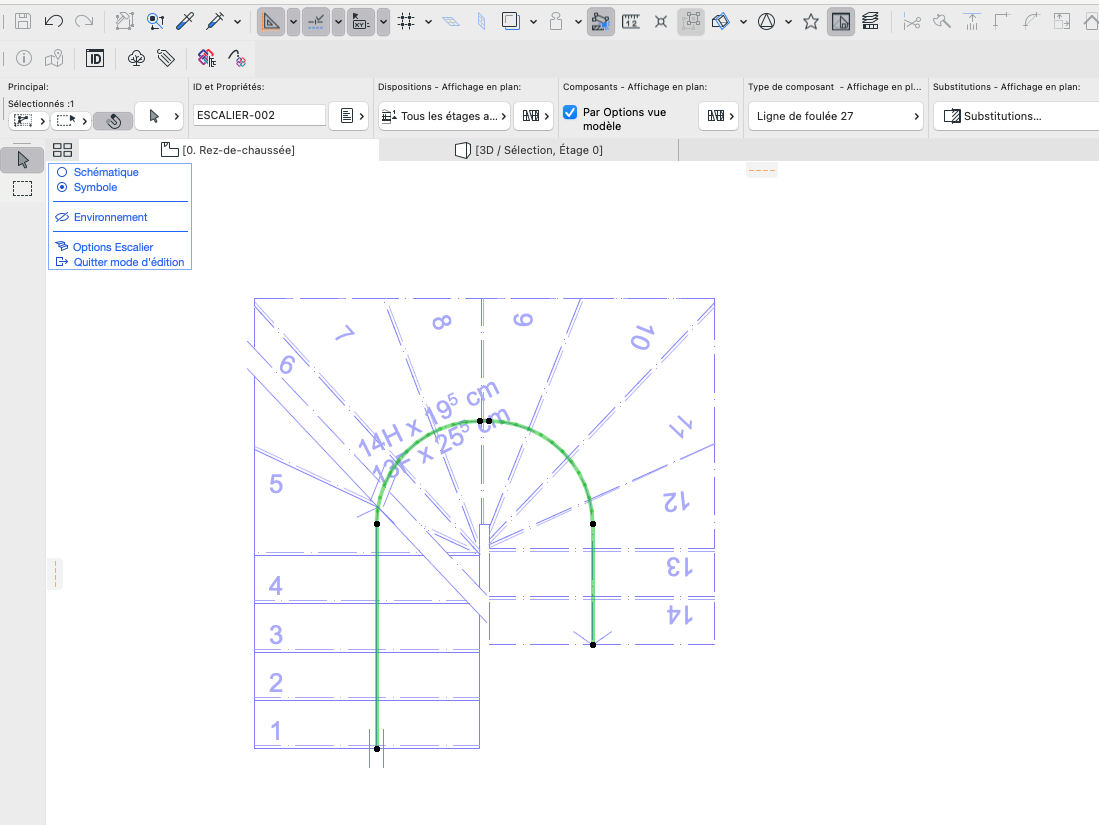Image resolution: width=1099 pixels, height=825 pixels.
Task: Toggle the XY tracker coordinates icon
Action: click(361, 22)
